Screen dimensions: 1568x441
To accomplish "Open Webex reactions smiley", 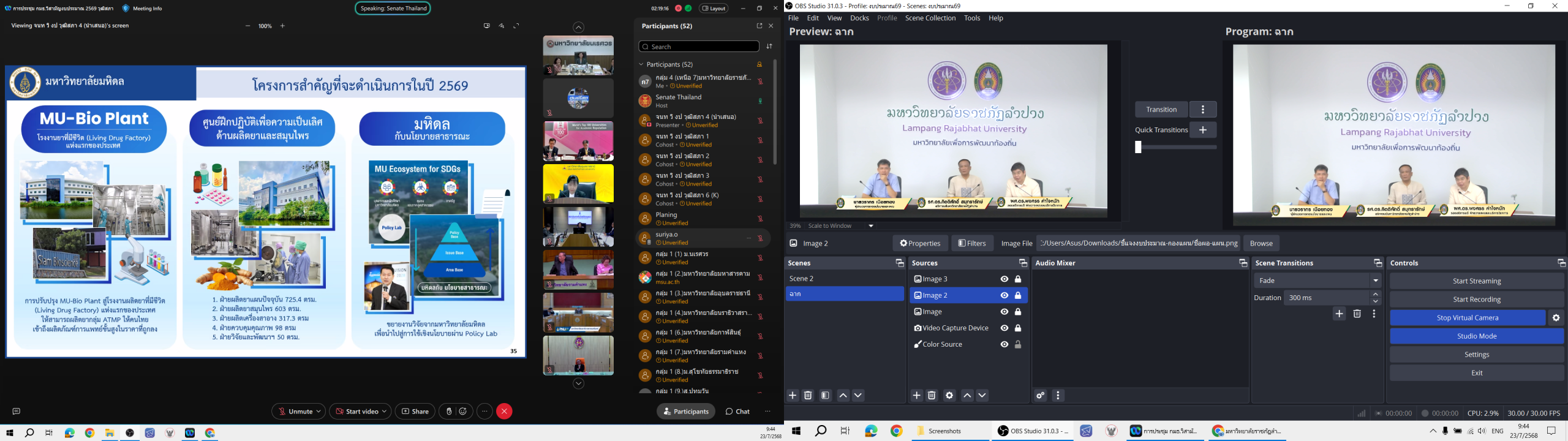I will (463, 412).
